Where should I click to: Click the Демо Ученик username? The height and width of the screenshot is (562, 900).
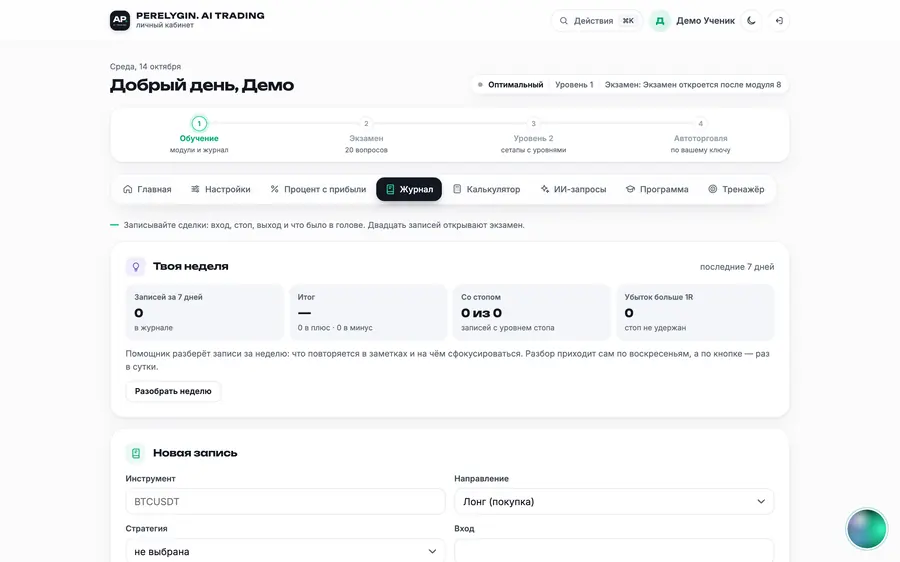point(705,21)
